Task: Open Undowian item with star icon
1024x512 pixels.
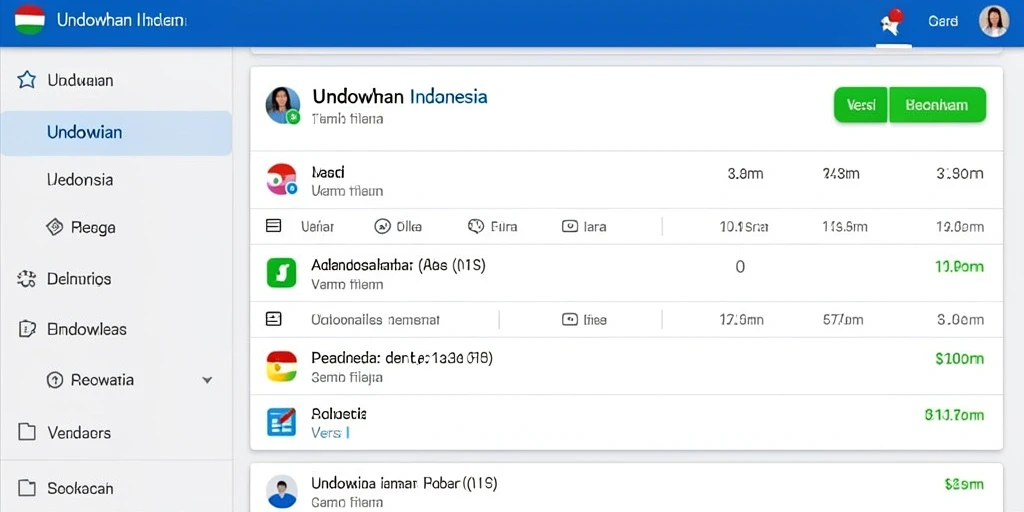Action: (80, 80)
